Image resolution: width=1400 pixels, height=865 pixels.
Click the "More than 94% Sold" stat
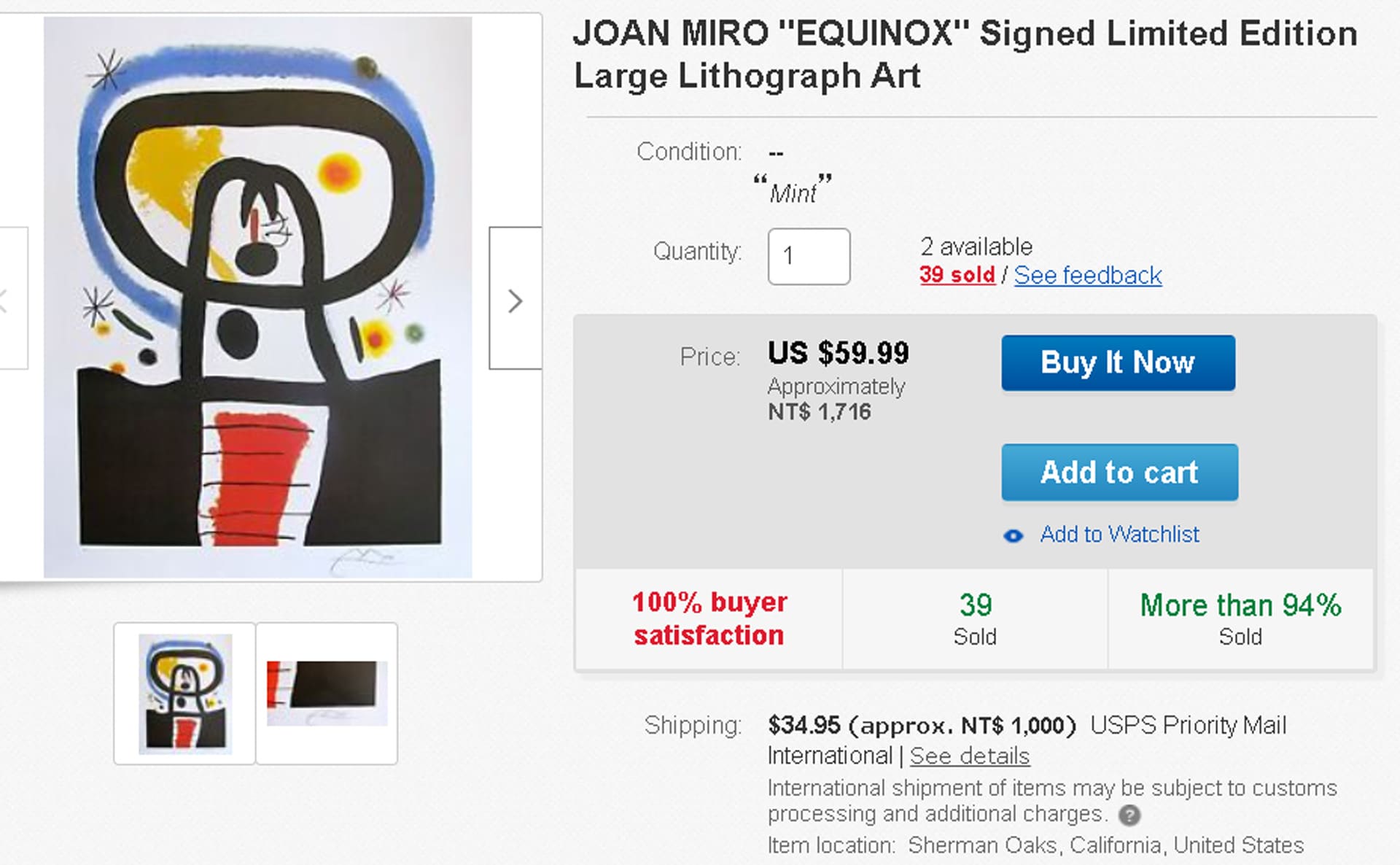pyautogui.click(x=1240, y=618)
